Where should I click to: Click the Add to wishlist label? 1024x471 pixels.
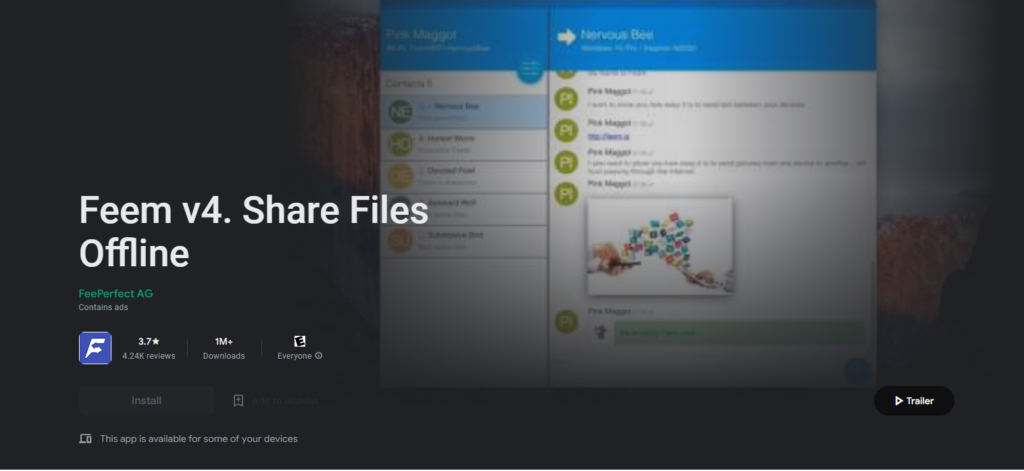coord(285,400)
